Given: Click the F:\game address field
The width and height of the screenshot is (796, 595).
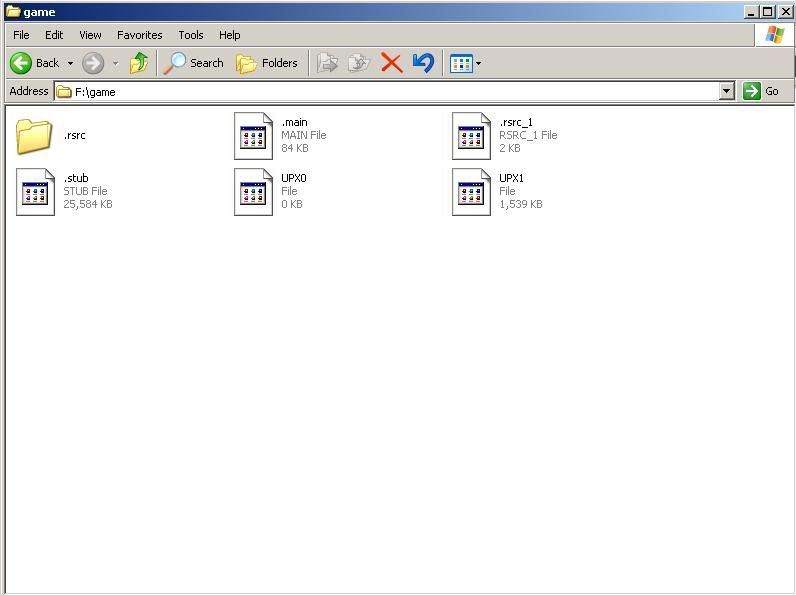Looking at the screenshot, I should pyautogui.click(x=390, y=91).
